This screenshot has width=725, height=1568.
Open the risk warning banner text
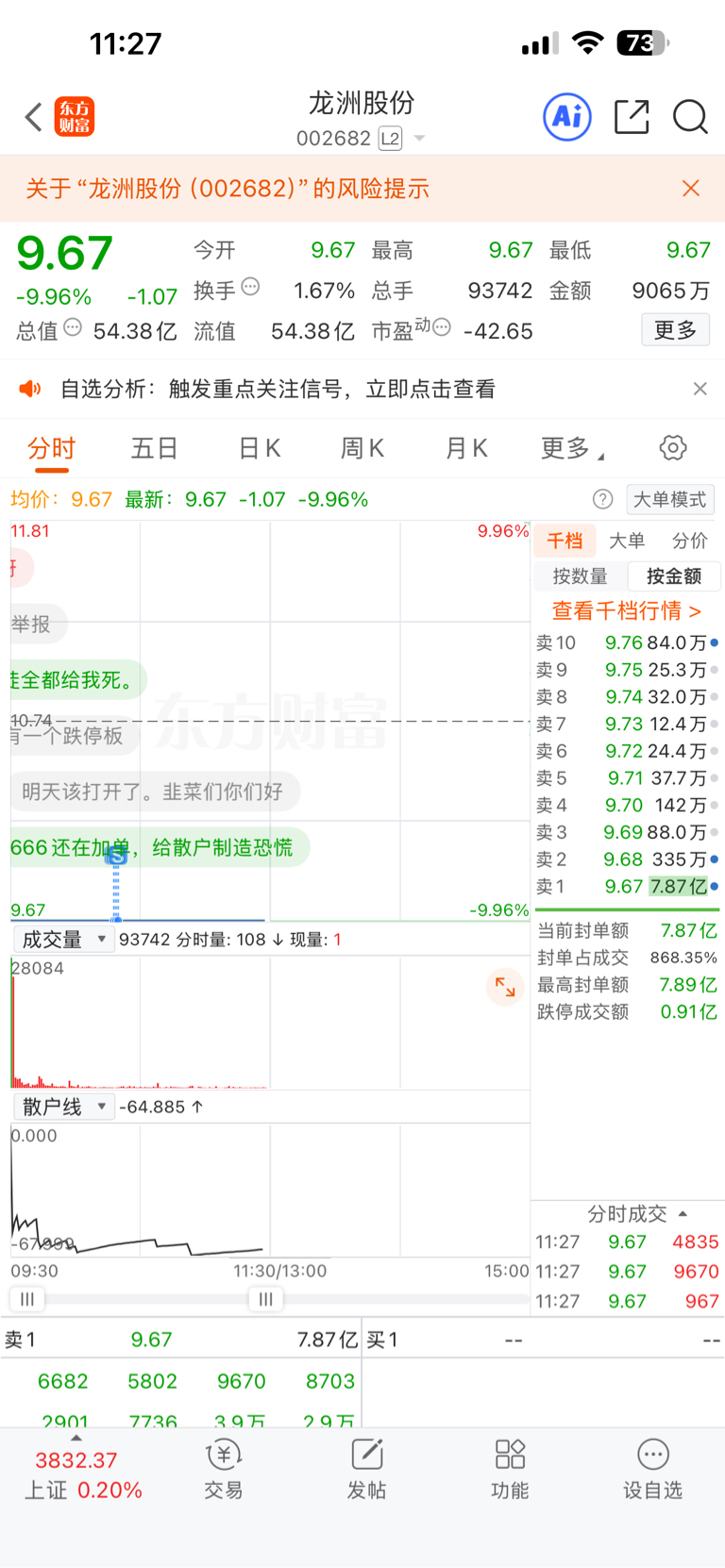click(x=228, y=189)
